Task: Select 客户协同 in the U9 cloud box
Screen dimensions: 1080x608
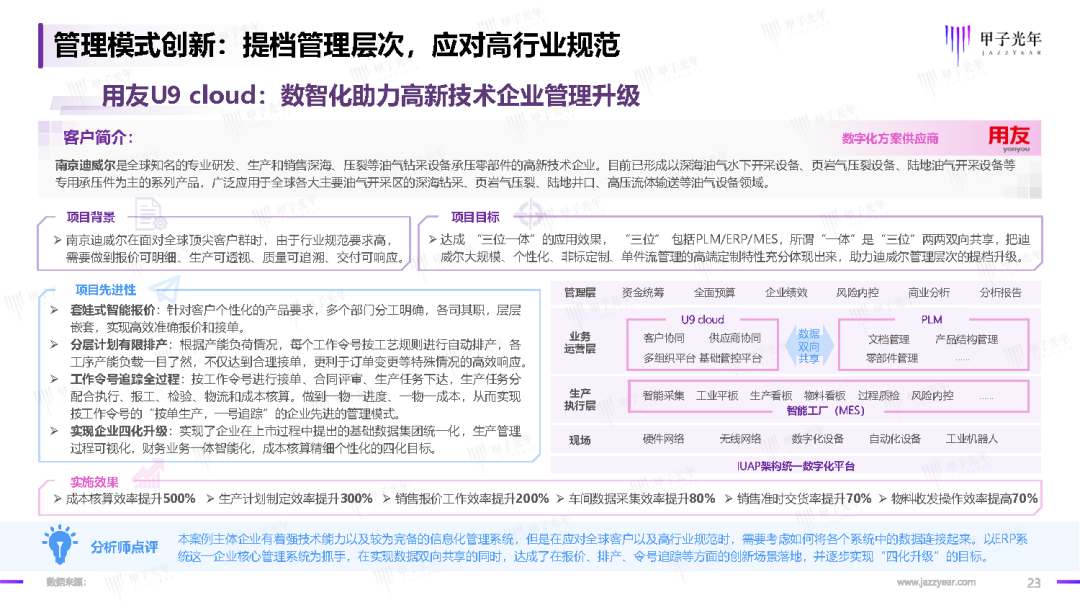Action: 664,338
